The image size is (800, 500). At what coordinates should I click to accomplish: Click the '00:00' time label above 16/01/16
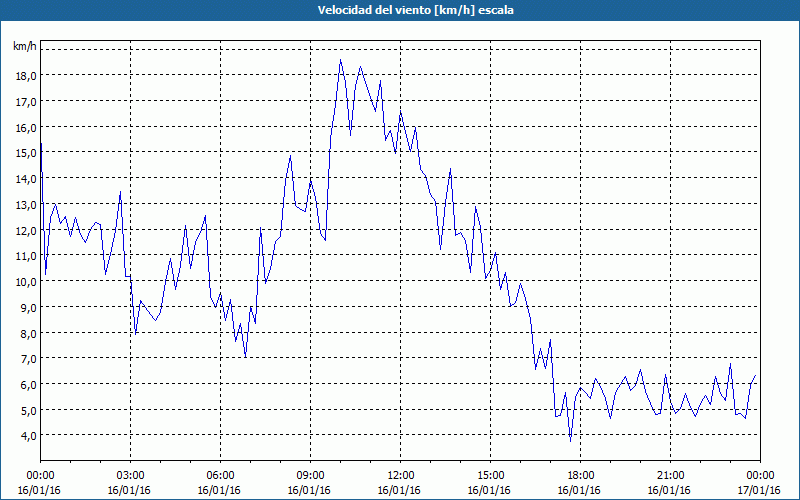[40, 476]
